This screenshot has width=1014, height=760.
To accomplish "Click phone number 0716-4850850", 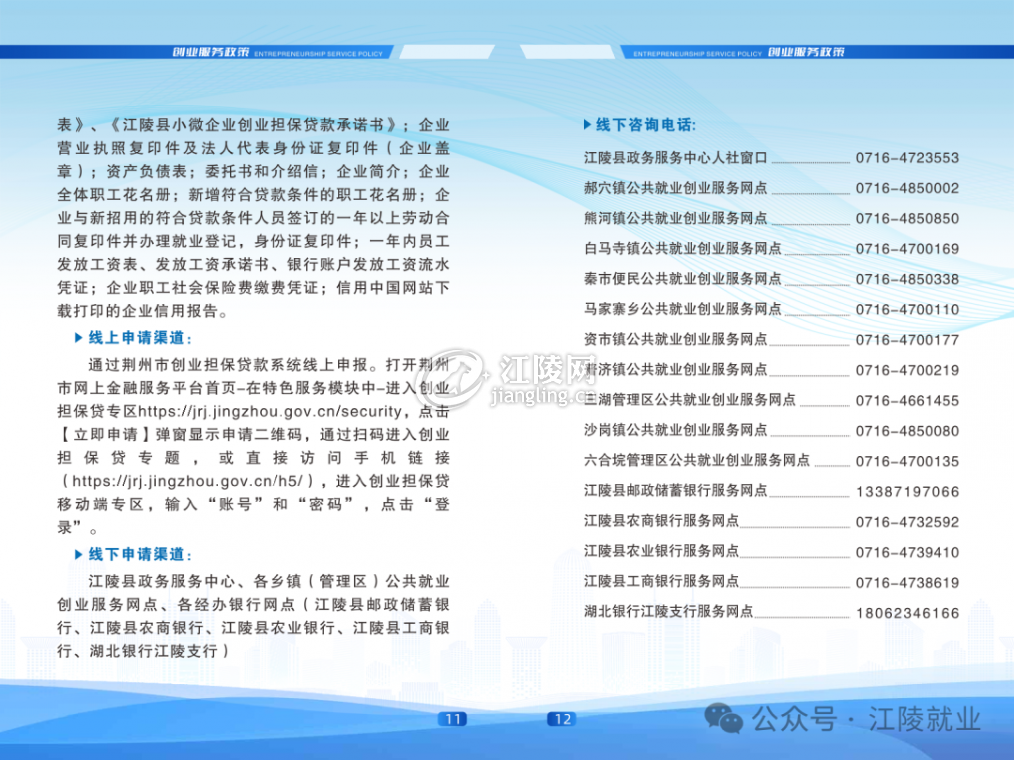I will click(907, 219).
